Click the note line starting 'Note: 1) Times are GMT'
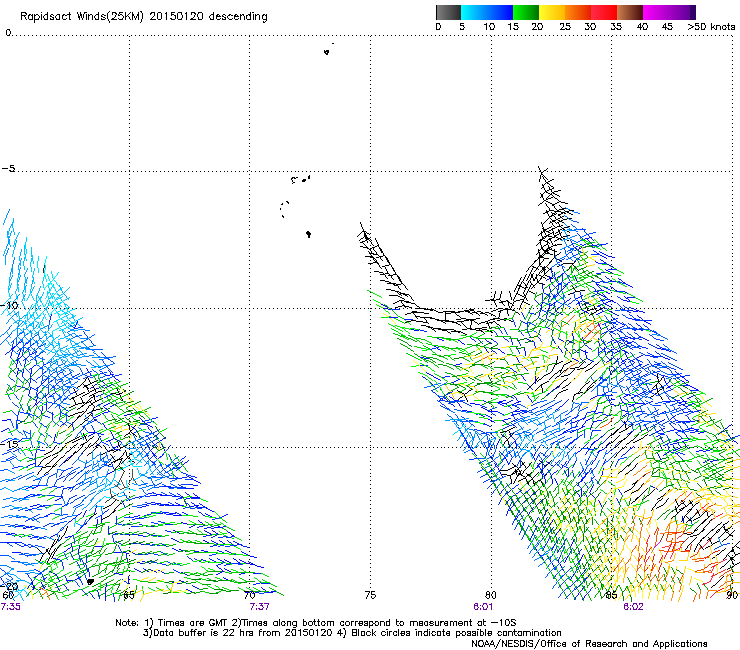This screenshot has width=740, height=650. pos(316,623)
